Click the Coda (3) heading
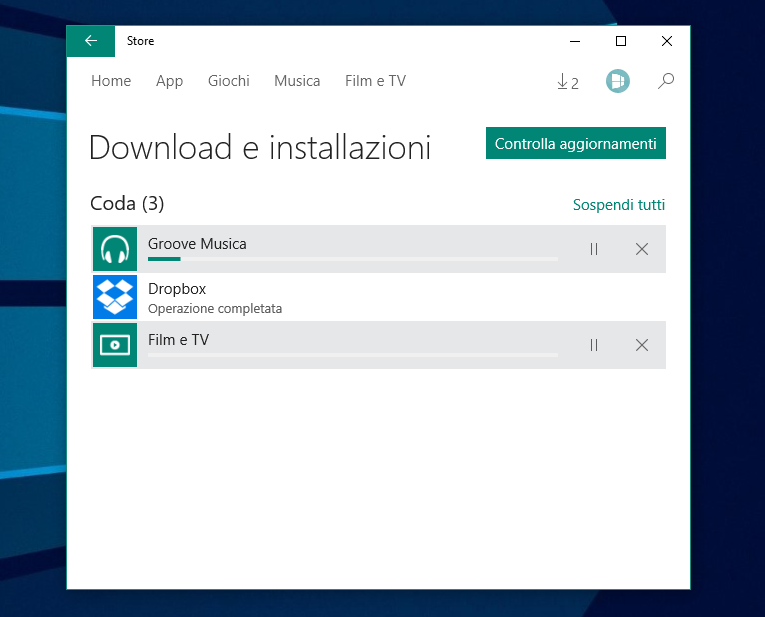This screenshot has height=617, width=765. (x=127, y=204)
